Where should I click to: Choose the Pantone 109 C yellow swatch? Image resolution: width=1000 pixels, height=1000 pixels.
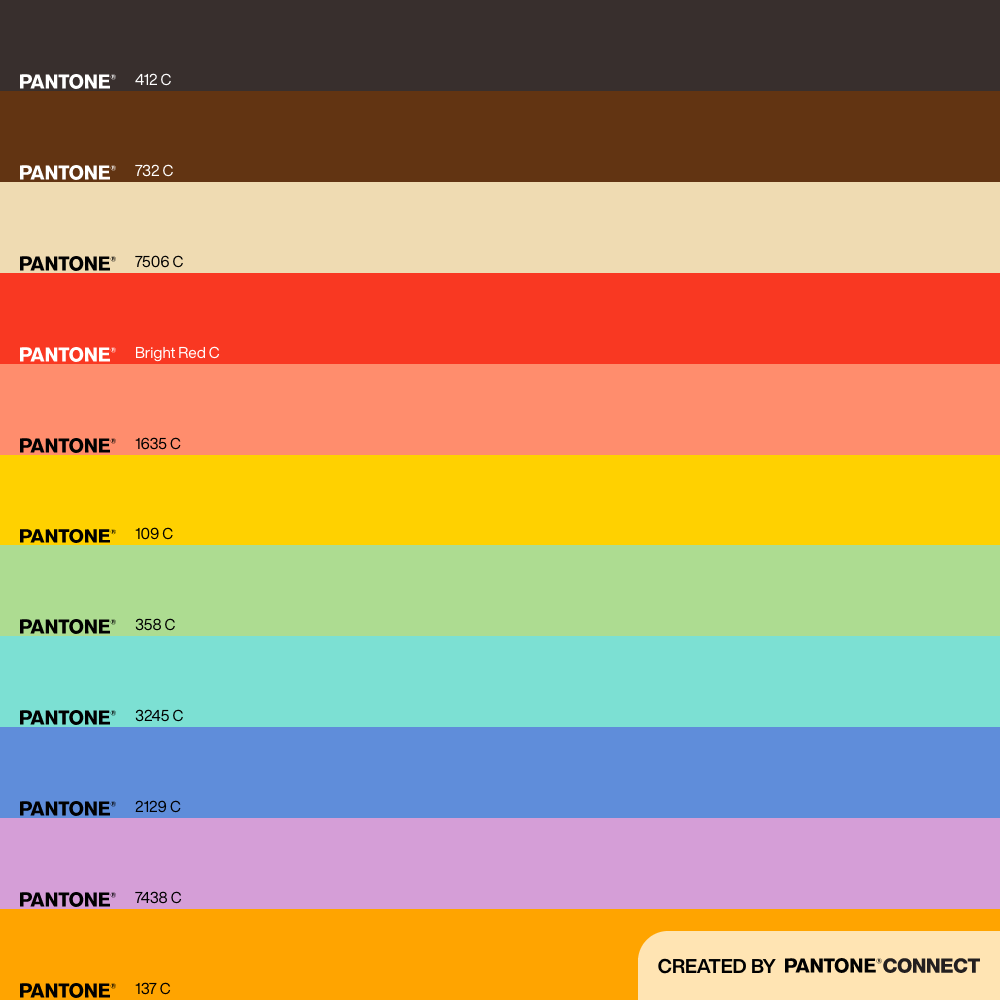point(500,500)
